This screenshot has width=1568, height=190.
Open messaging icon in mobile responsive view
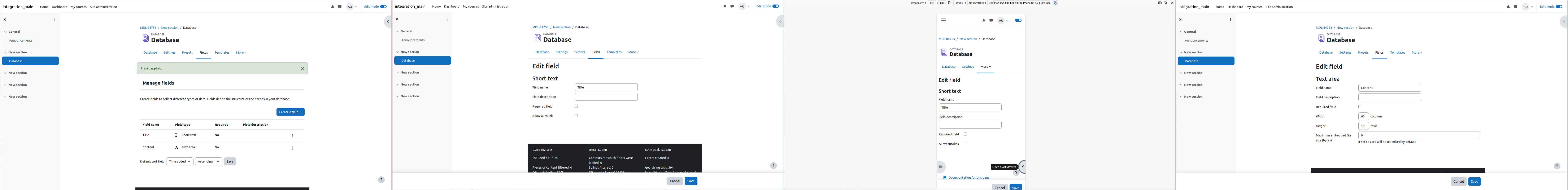point(991,20)
